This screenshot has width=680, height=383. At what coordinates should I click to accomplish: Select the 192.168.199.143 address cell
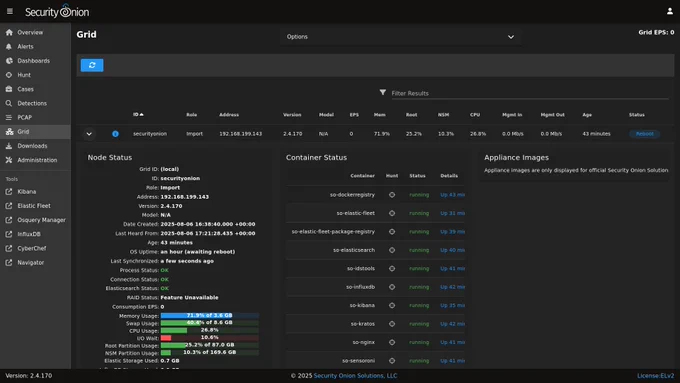[x=240, y=134]
